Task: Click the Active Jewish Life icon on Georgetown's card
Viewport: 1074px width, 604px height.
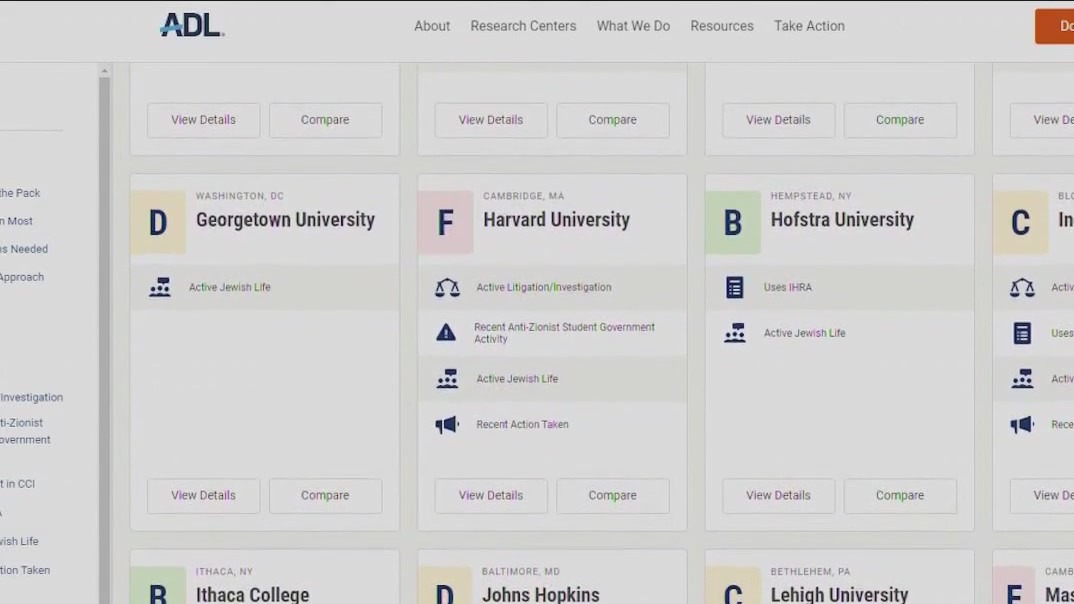Action: (x=160, y=287)
